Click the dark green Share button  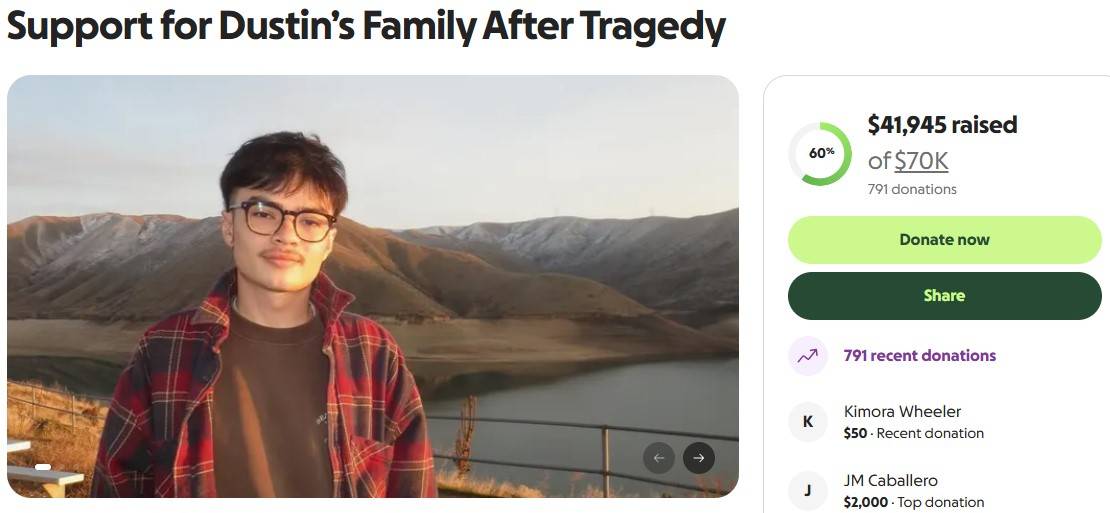tap(944, 296)
